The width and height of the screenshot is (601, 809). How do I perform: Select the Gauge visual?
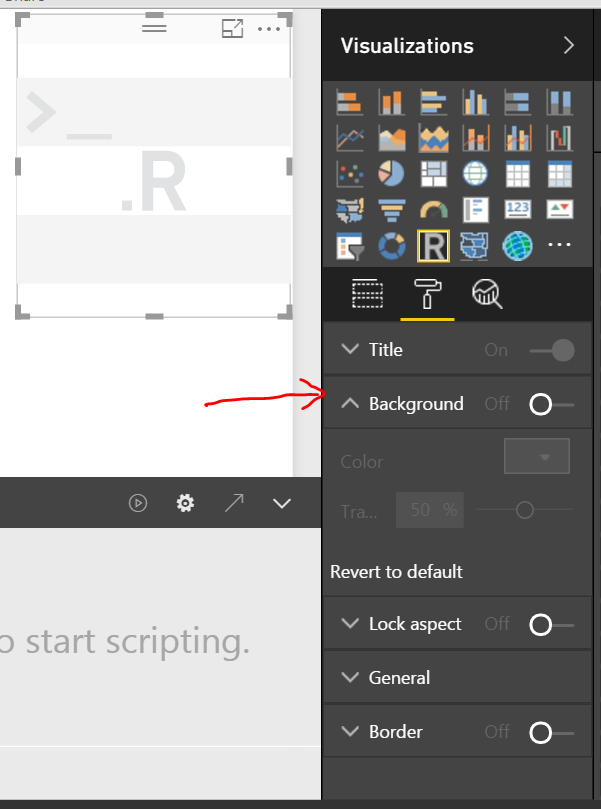pyautogui.click(x=433, y=210)
